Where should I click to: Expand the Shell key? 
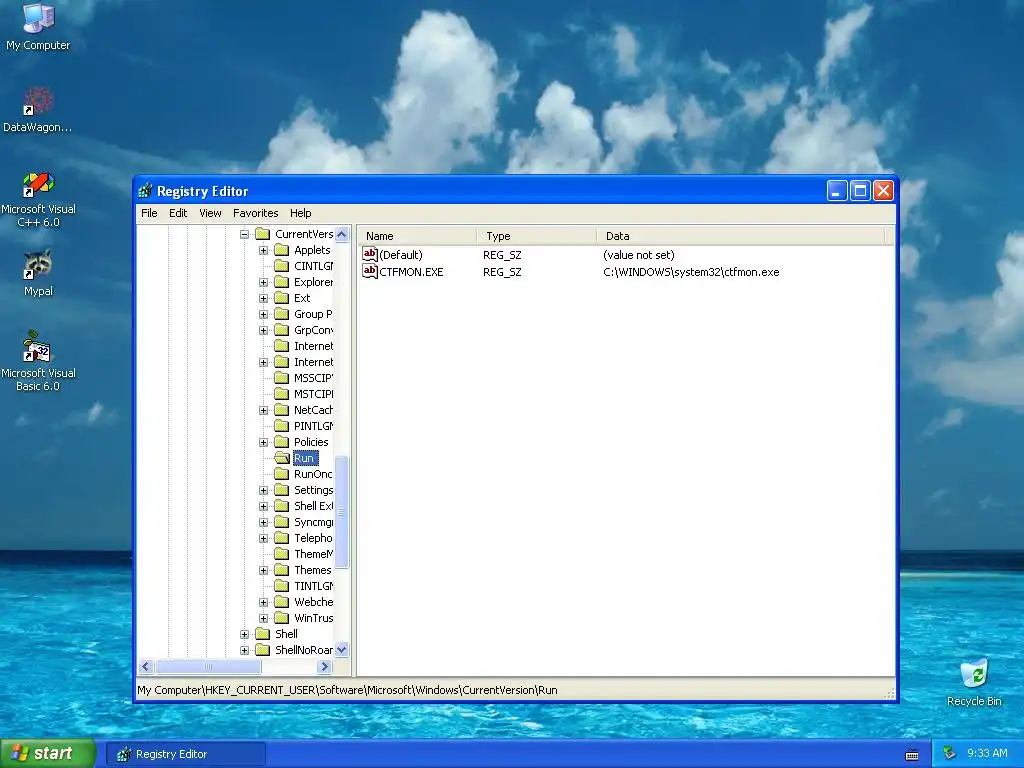(244, 634)
